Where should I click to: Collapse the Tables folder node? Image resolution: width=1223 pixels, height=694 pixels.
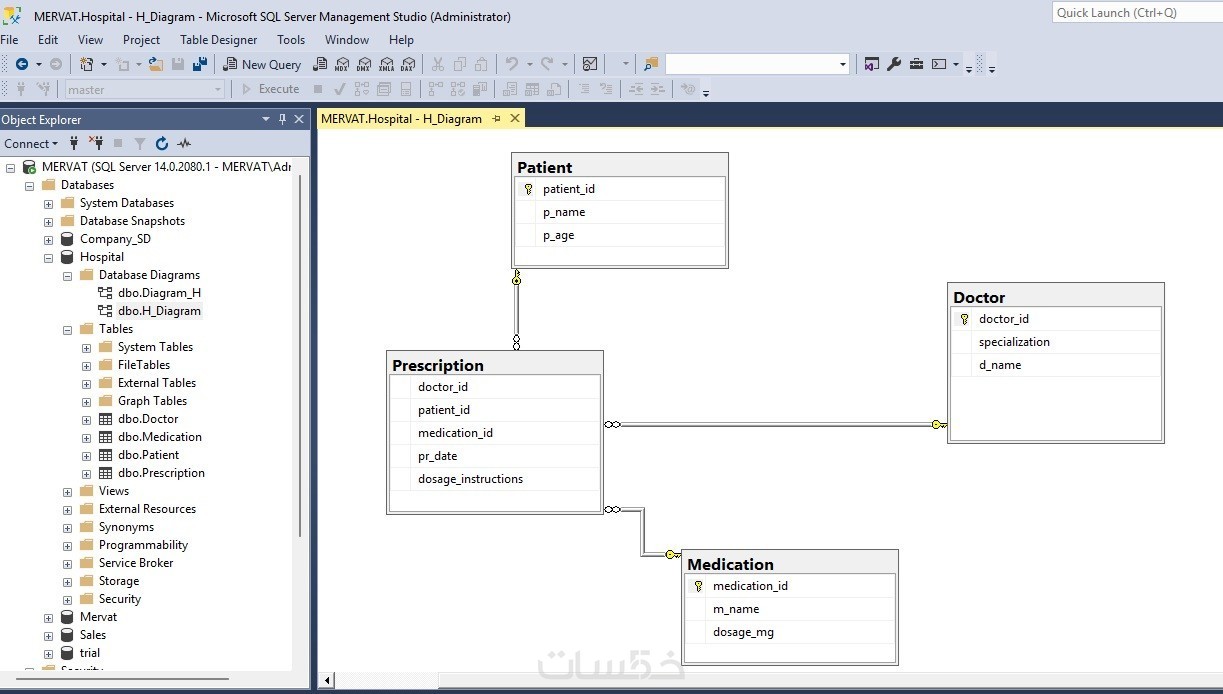[67, 329]
